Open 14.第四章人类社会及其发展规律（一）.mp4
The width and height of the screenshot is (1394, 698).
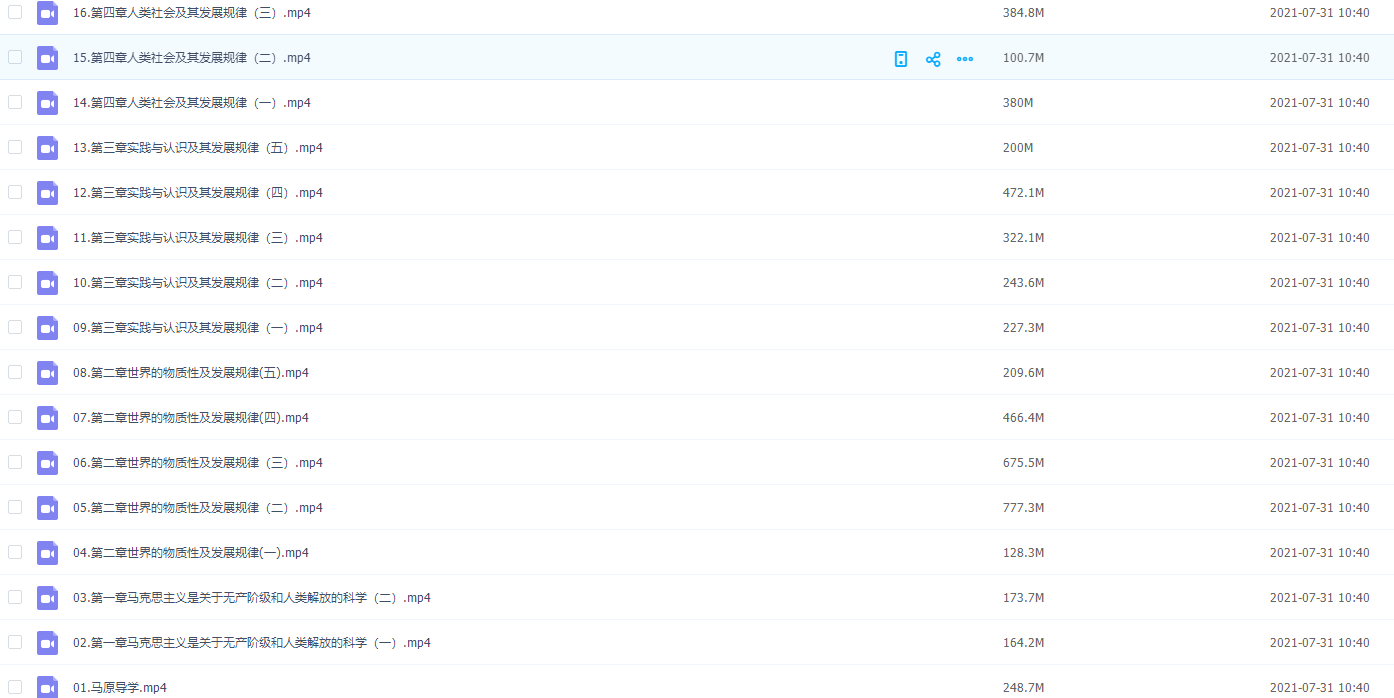192,103
